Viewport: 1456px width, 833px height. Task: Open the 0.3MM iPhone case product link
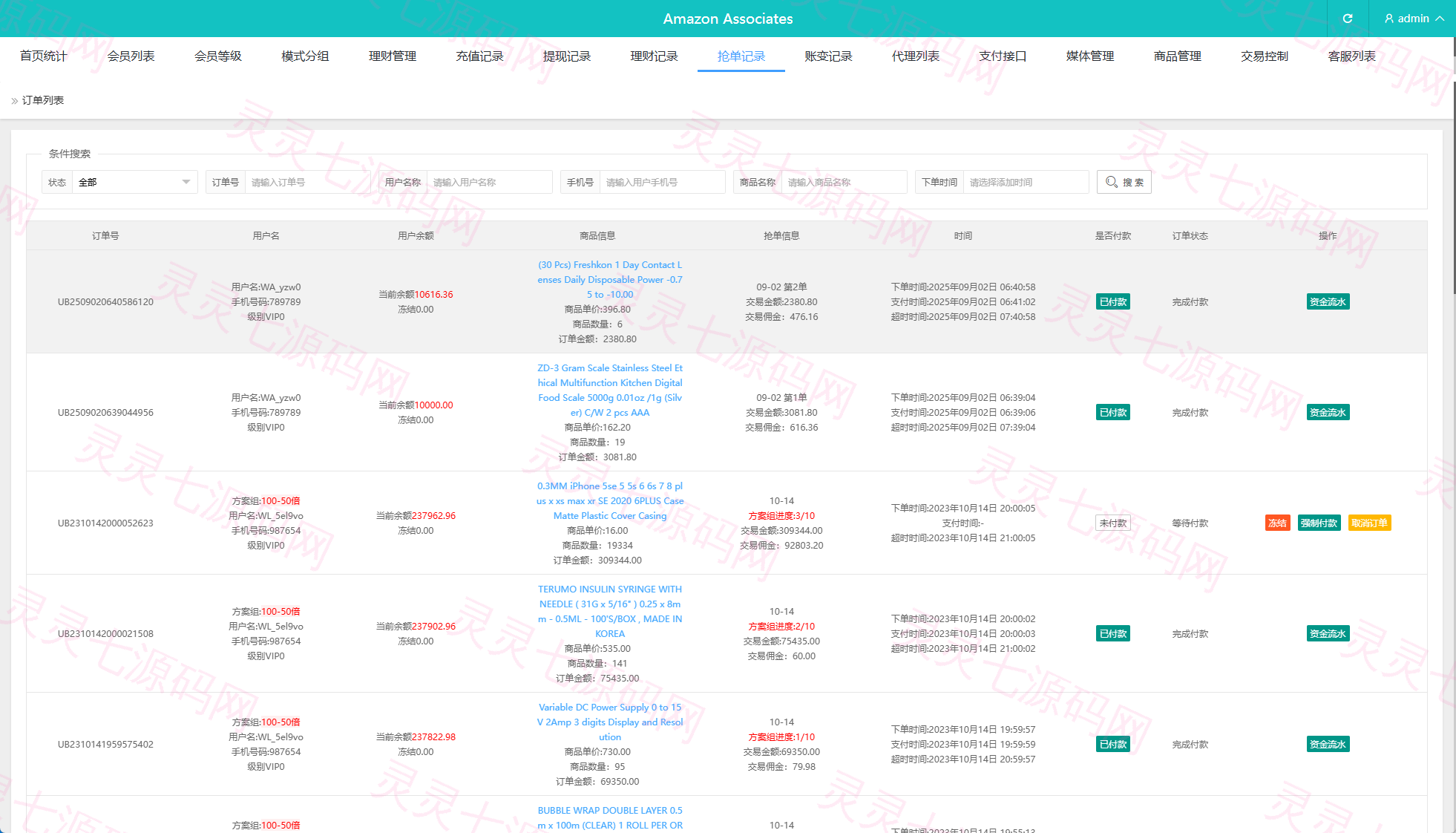point(610,501)
